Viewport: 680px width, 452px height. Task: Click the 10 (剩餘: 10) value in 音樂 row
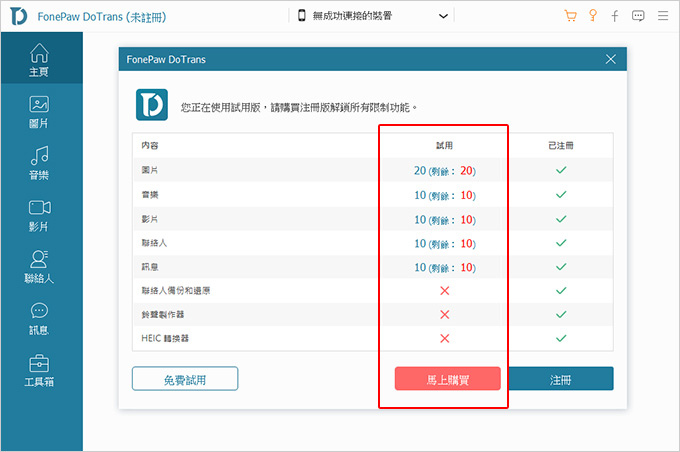[445, 195]
